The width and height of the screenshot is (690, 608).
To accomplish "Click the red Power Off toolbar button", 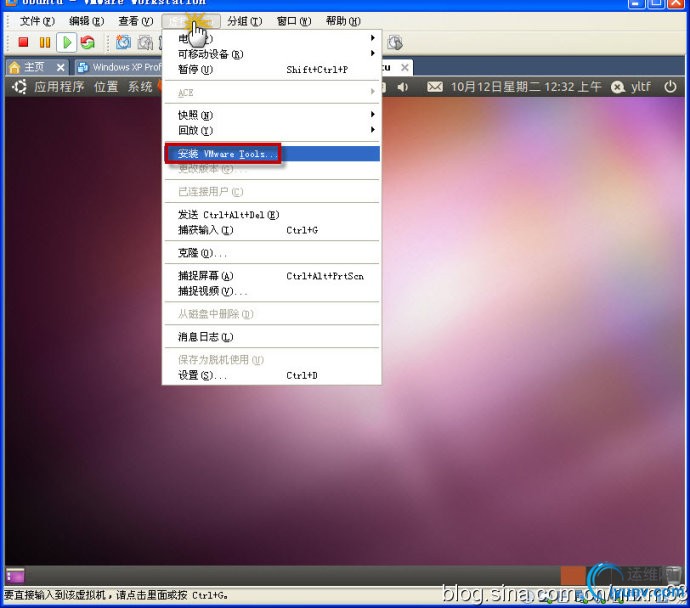I will [23, 42].
